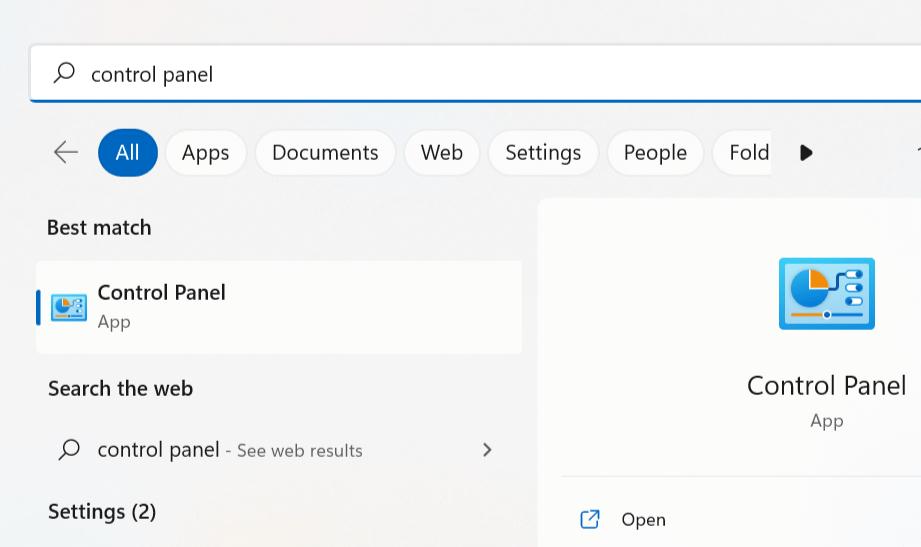Click the Control Panel icon in Best match
The width and height of the screenshot is (921, 547).
(69, 307)
